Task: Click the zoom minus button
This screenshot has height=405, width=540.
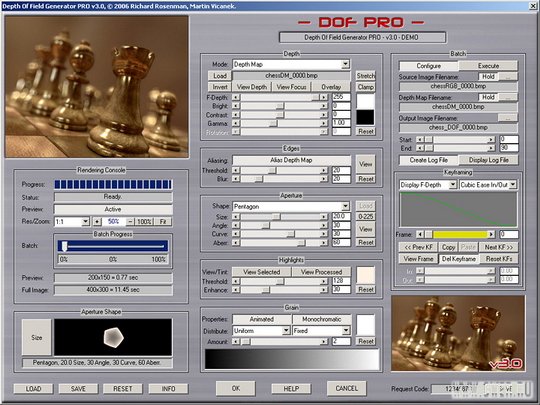Action: pos(130,221)
